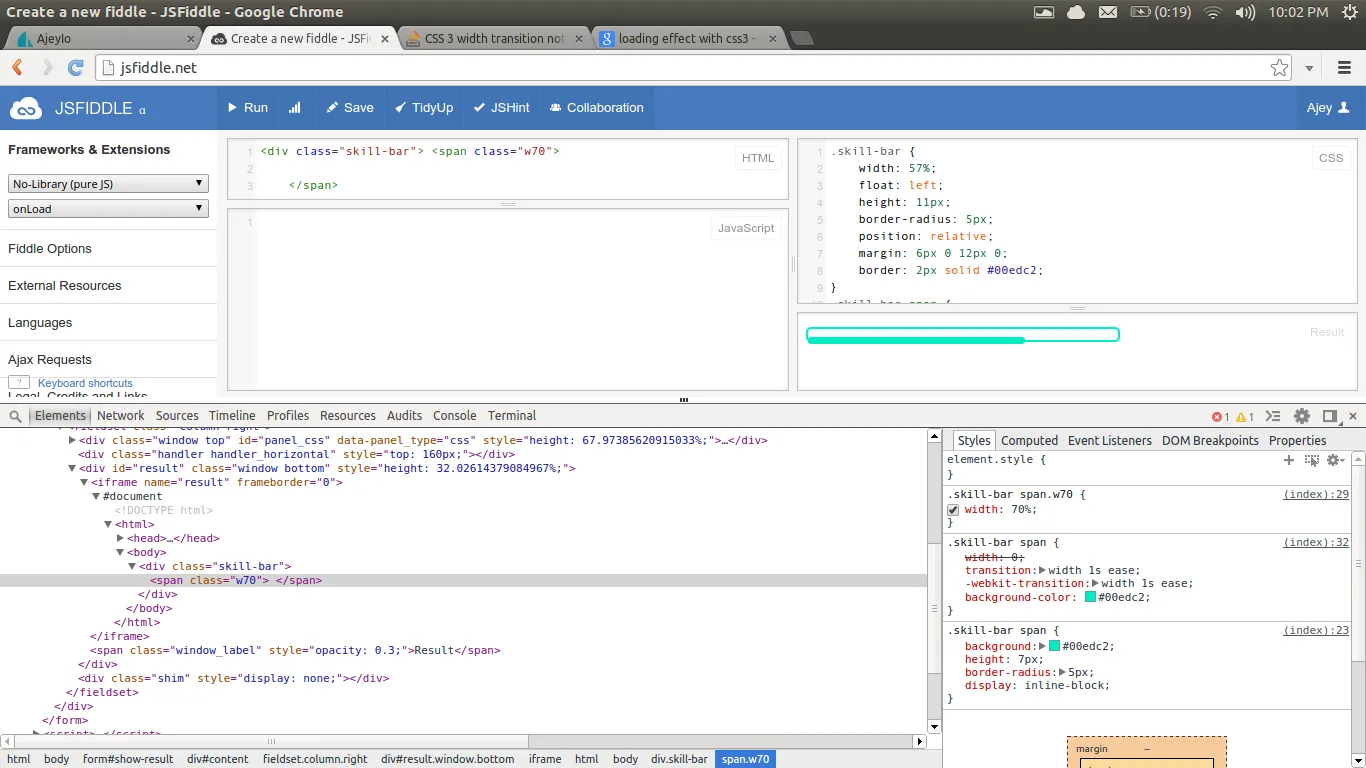
Task: Click the progress bar in the Result pane
Action: pyautogui.click(x=962, y=335)
